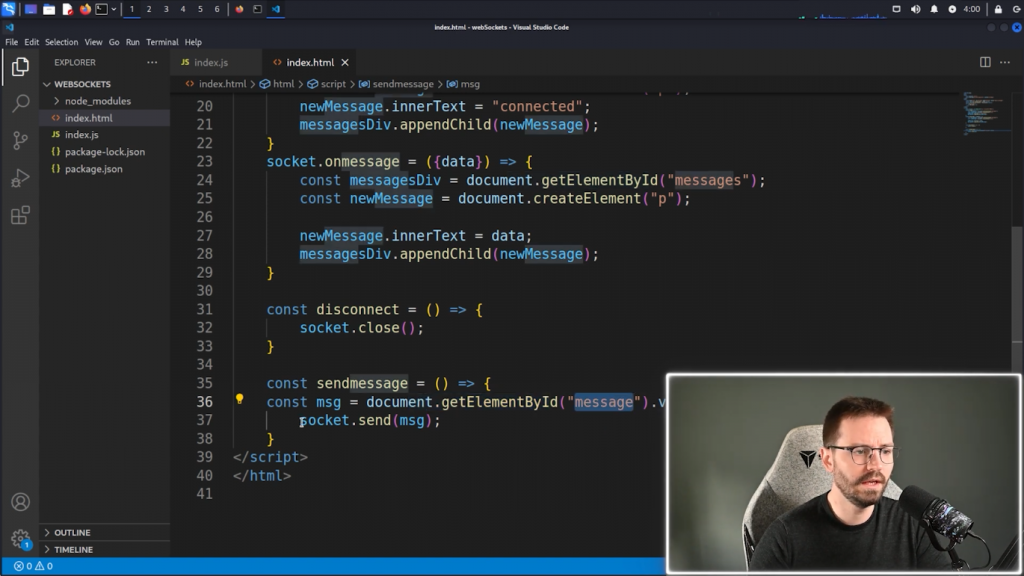Open the Explorer view in activity bar
The image size is (1024, 576).
click(20, 67)
